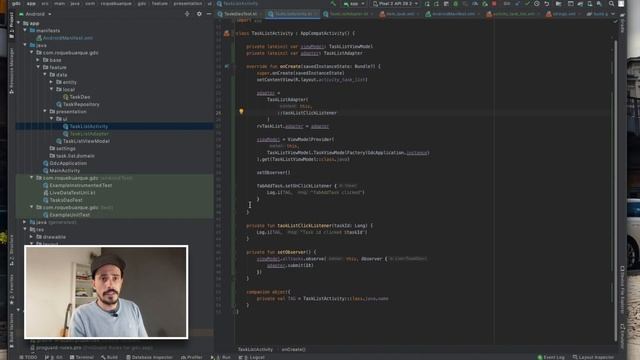Click the Make Project hammer icon
Viewport: 640px width, 360px height.
(333, 4)
